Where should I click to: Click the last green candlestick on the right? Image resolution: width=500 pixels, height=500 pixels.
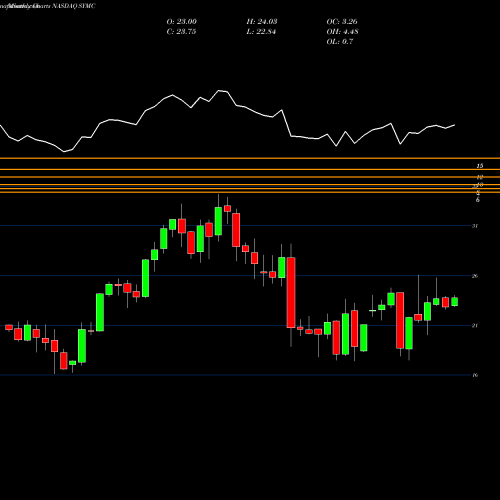click(x=454, y=302)
